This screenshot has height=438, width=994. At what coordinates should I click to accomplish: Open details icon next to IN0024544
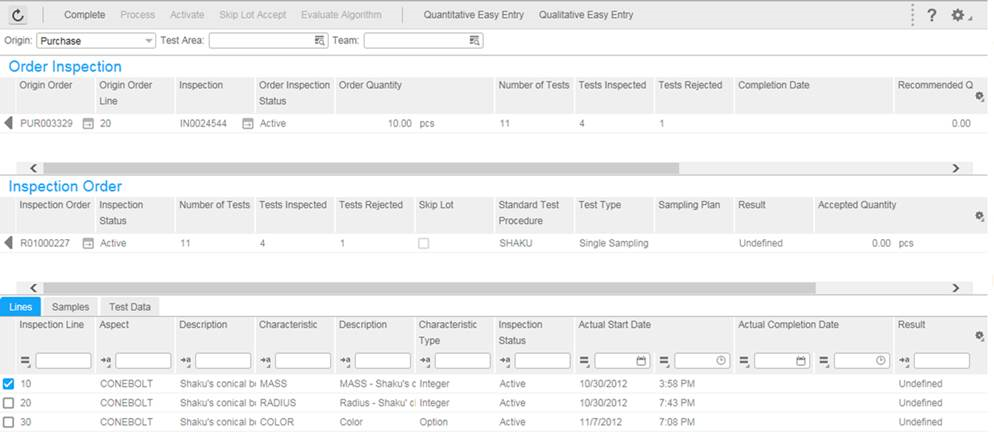pos(247,123)
